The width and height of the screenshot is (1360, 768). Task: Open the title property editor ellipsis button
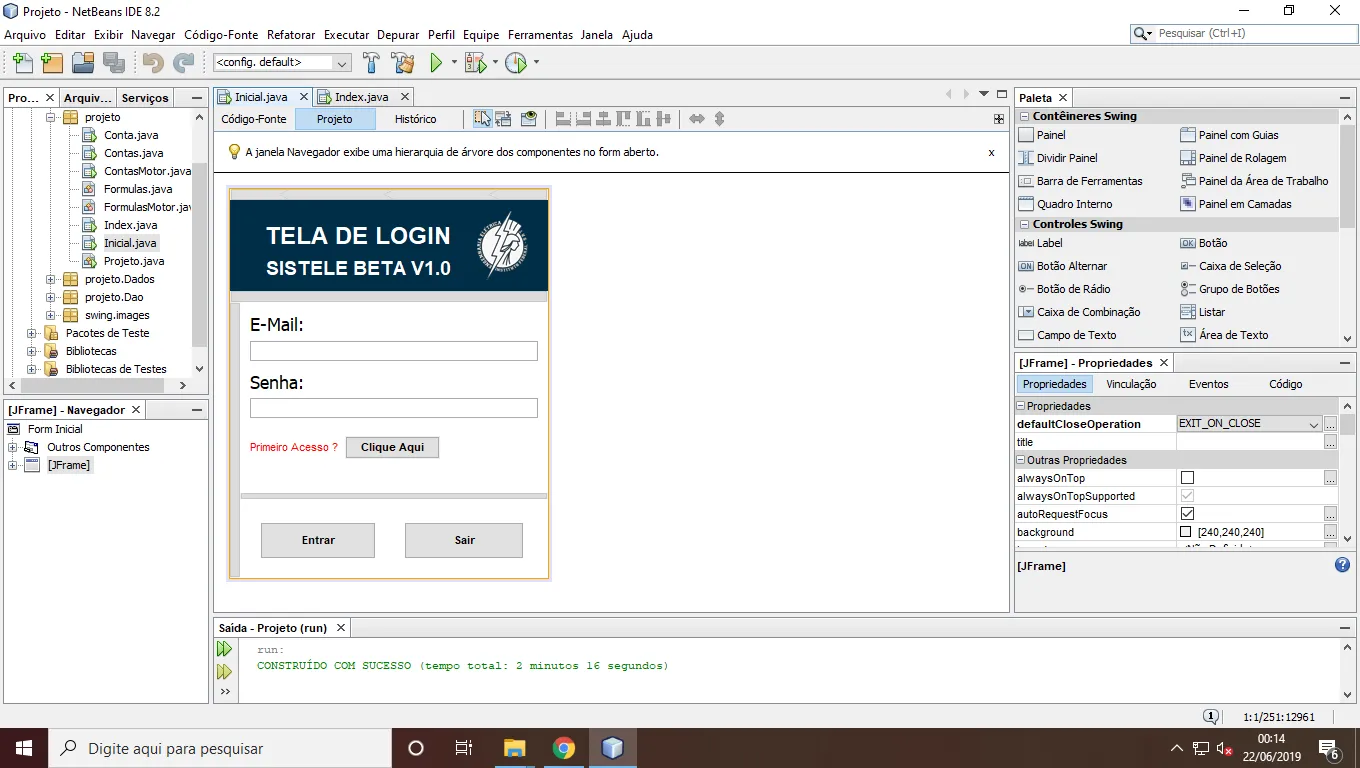coord(1330,442)
